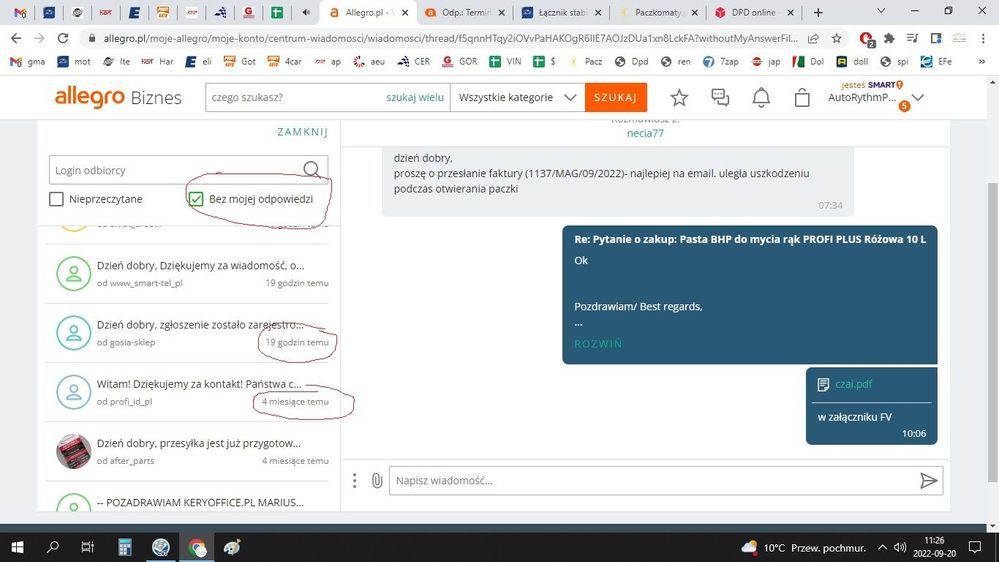Open the Windows notification center icon
Image resolution: width=999 pixels, height=562 pixels.
(975, 547)
